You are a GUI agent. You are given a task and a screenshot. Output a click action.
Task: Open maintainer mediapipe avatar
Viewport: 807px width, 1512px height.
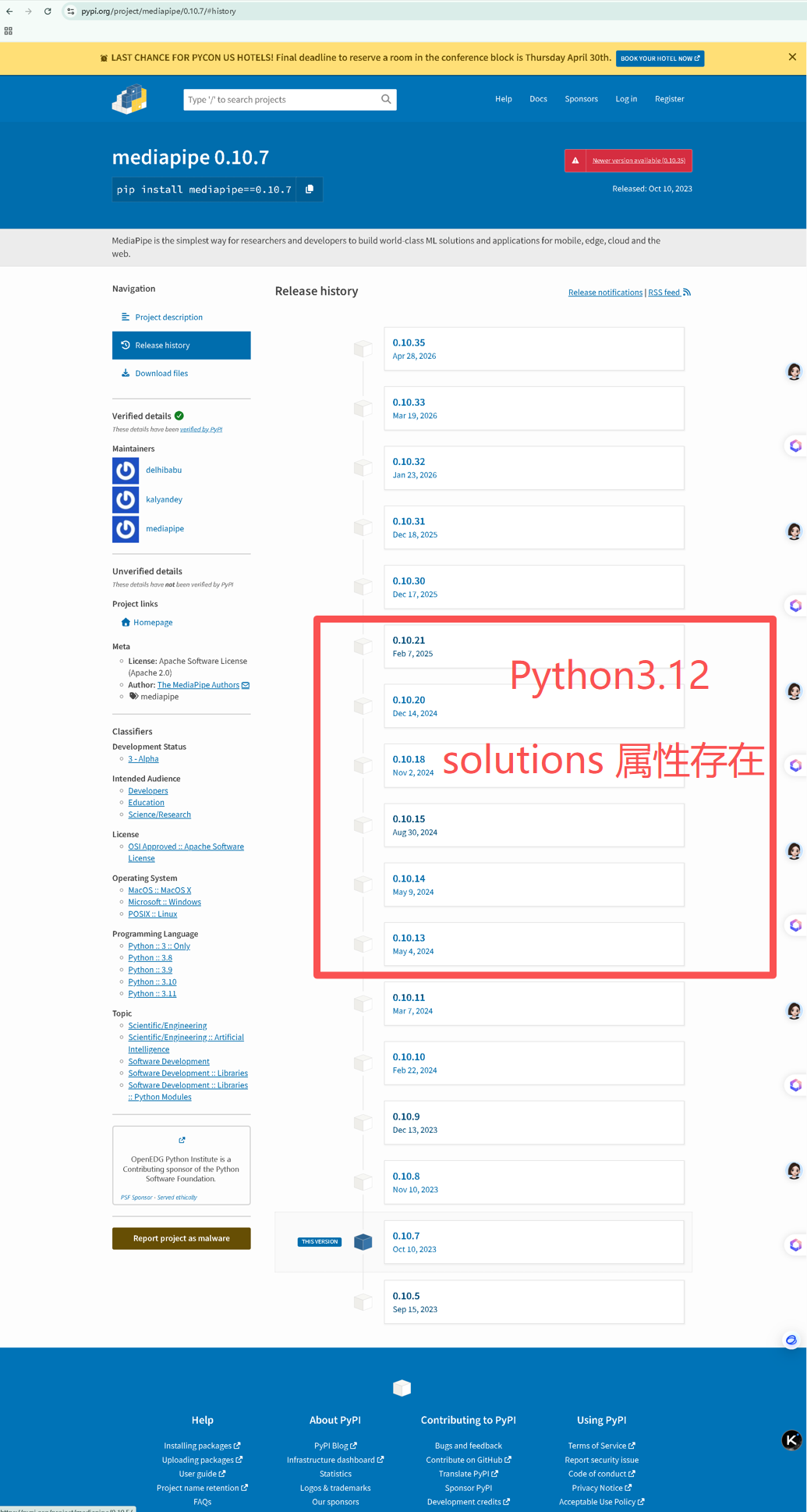coord(126,529)
